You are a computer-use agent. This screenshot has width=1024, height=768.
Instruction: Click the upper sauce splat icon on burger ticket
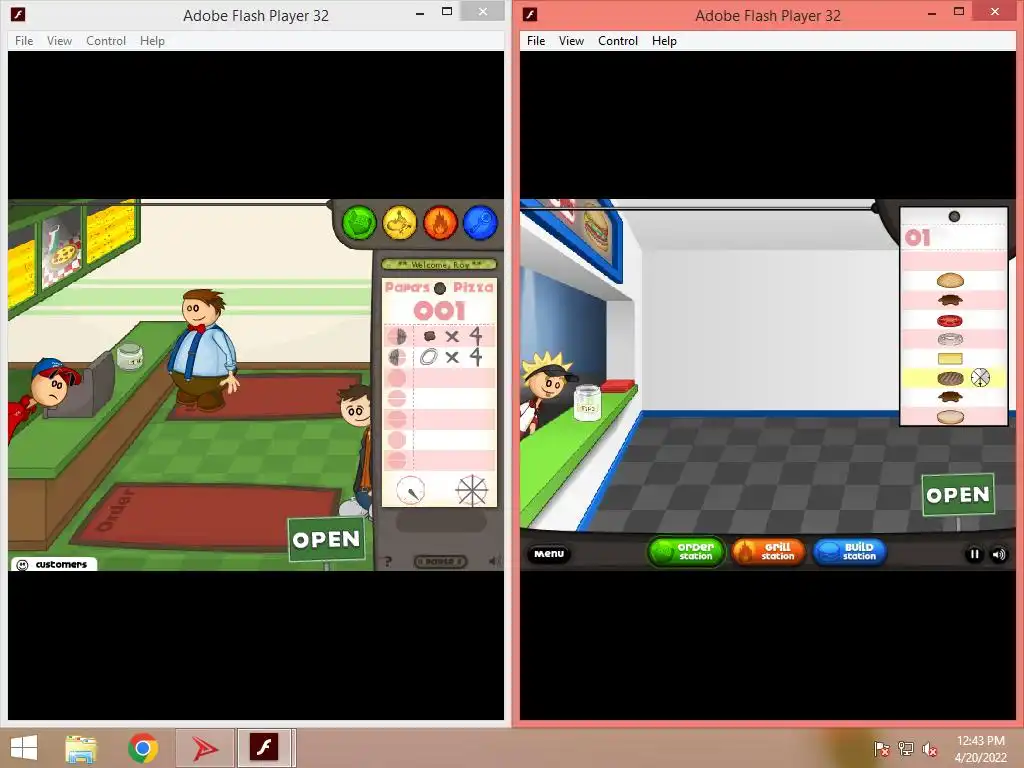pos(950,300)
